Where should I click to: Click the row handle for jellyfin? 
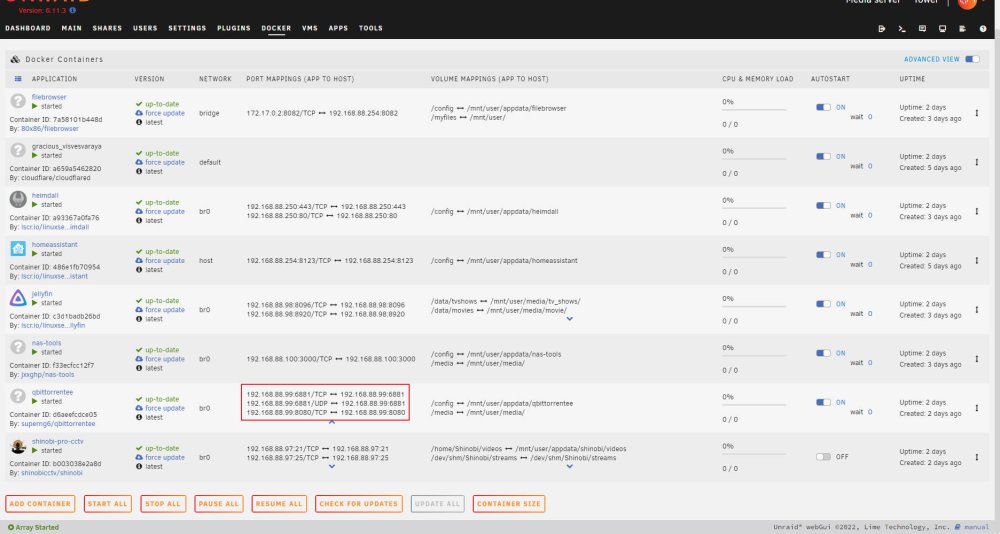976,309
